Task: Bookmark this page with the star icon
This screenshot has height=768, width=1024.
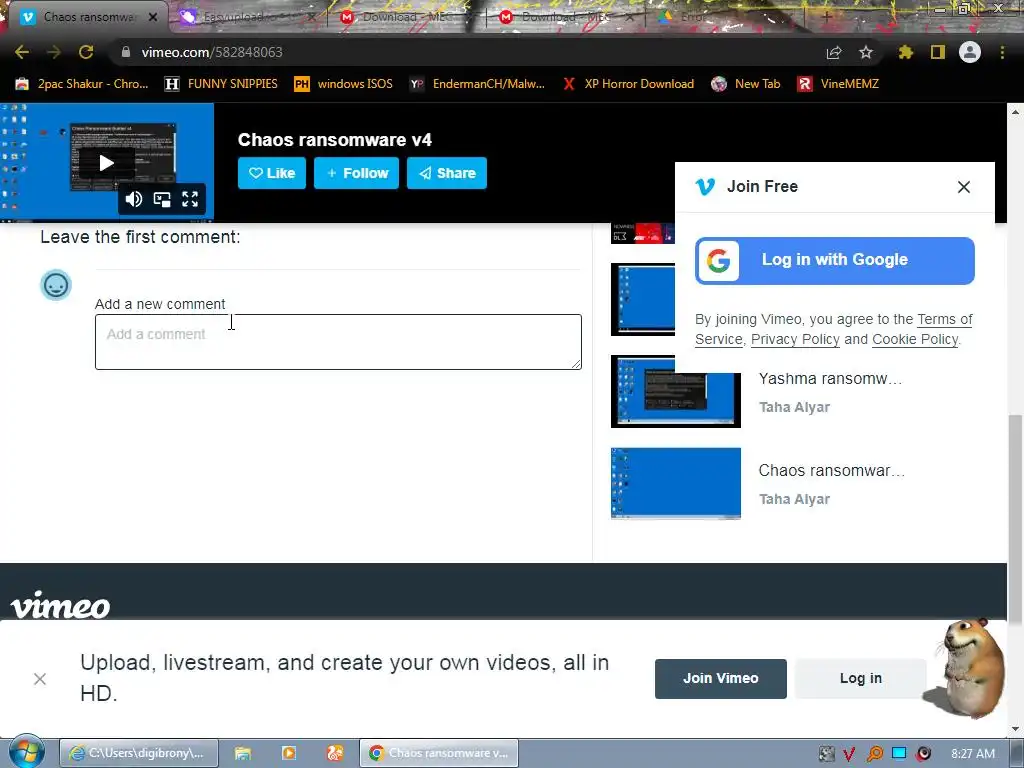Action: pyautogui.click(x=866, y=52)
